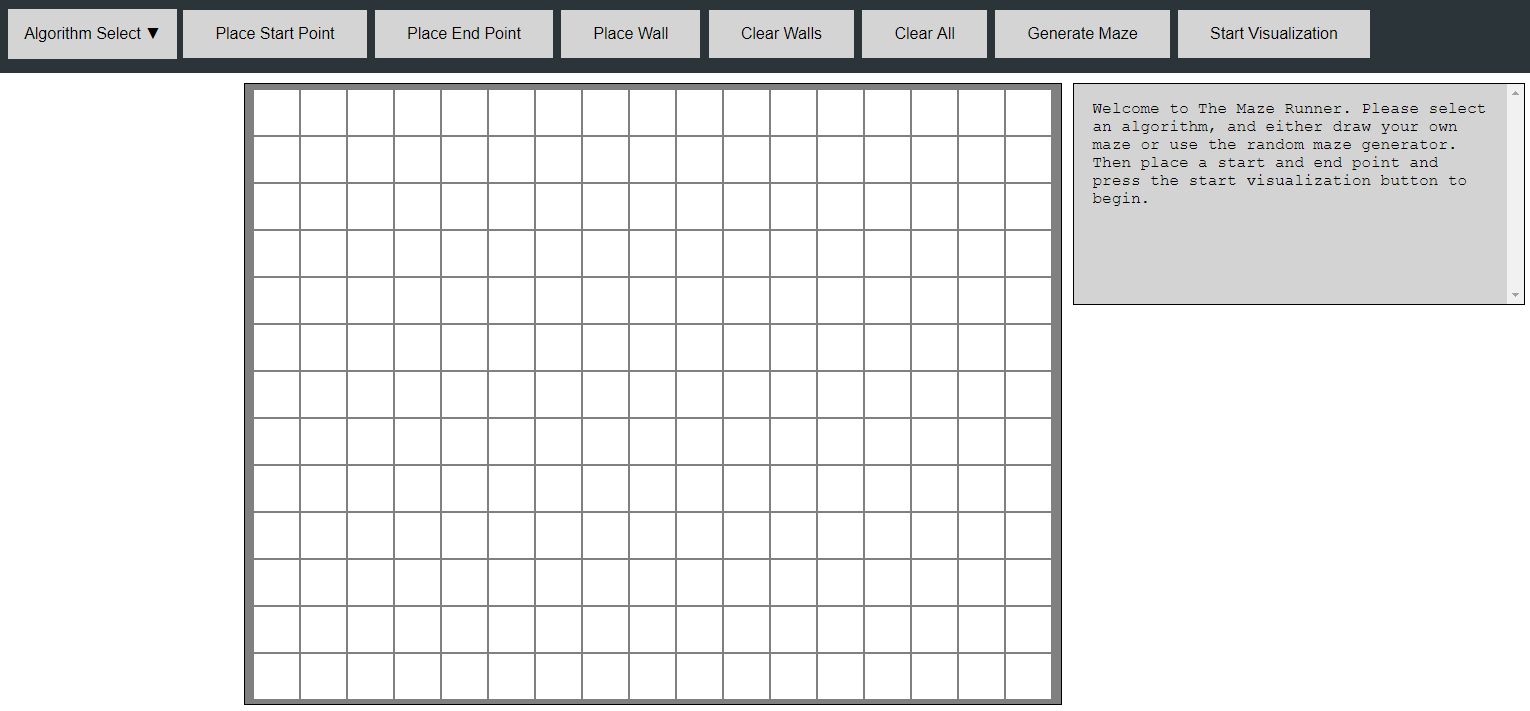This screenshot has height=711, width=1530.
Task: Click the welcome message text area
Action: 1298,194
